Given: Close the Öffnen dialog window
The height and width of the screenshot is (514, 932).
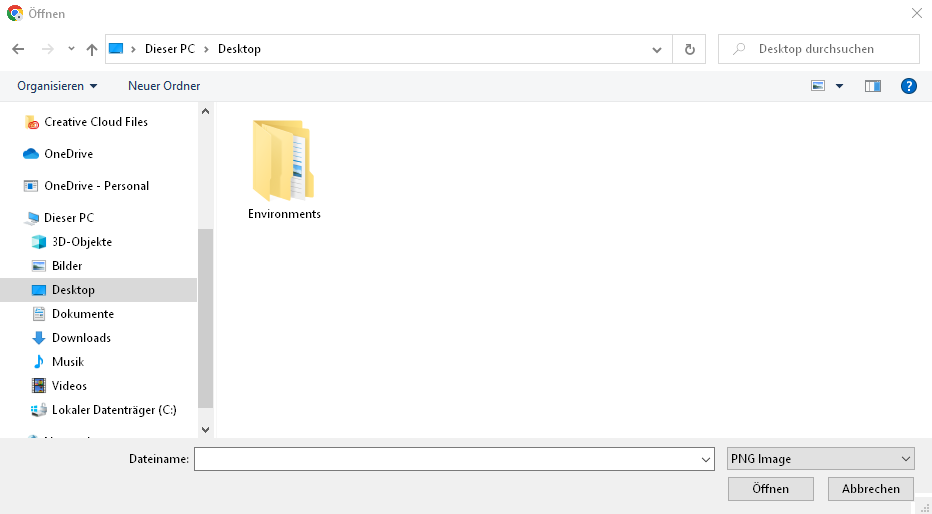Looking at the screenshot, I should (x=917, y=13).
